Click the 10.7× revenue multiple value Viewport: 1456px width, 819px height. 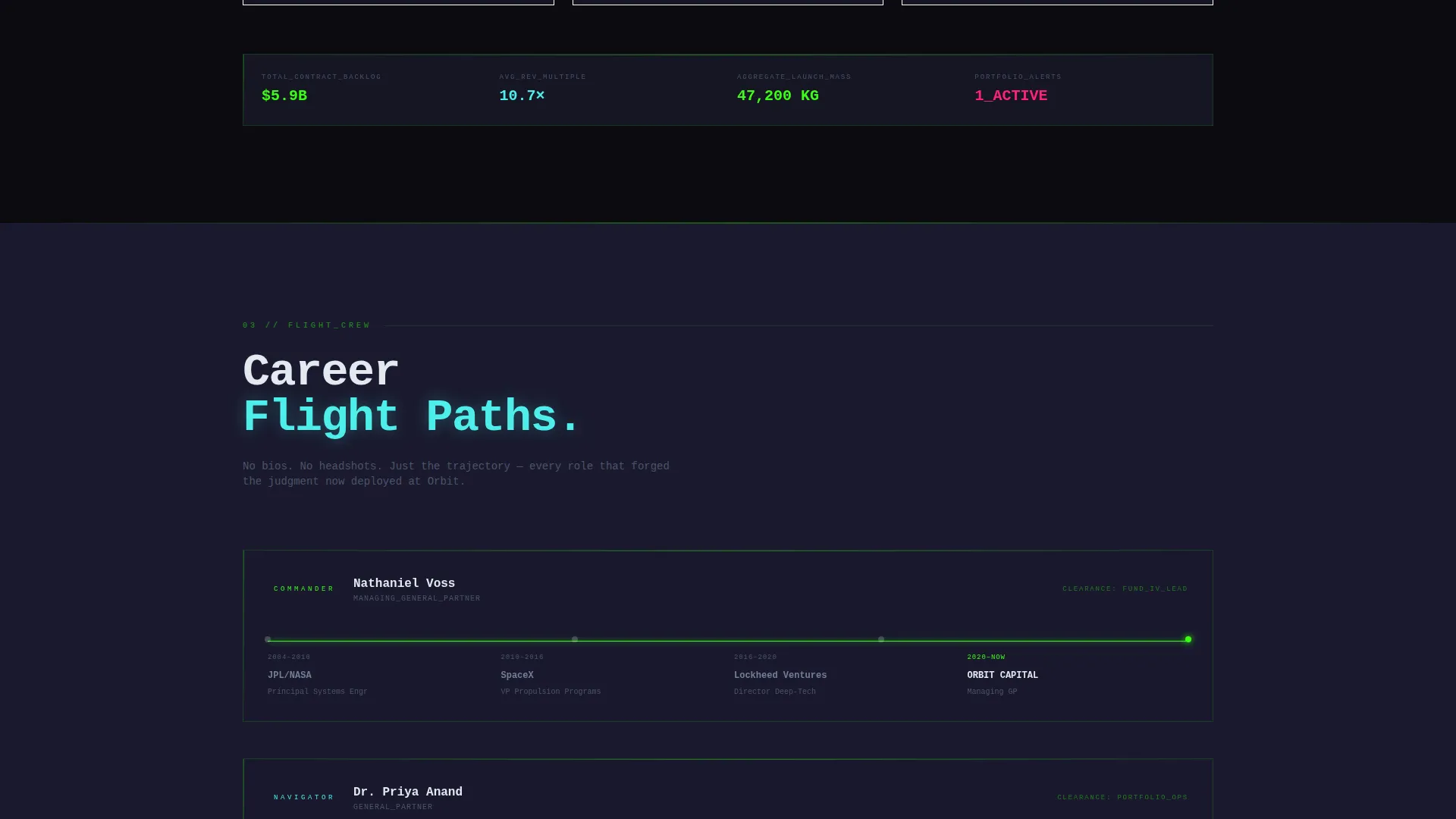pyautogui.click(x=522, y=96)
